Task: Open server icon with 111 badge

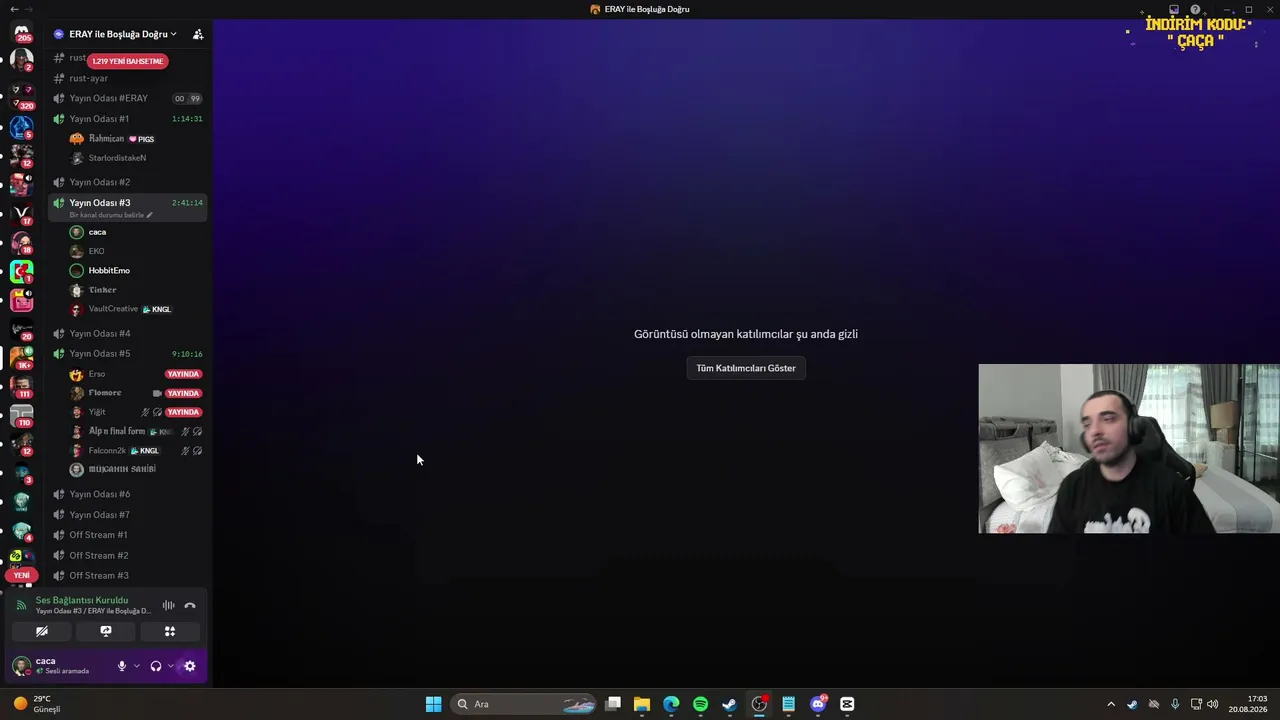Action: [22, 386]
